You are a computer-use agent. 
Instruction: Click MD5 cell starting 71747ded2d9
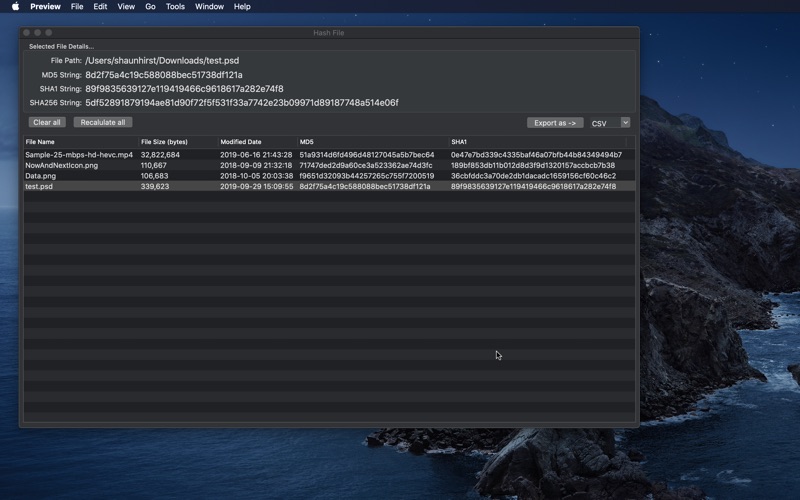coord(366,165)
